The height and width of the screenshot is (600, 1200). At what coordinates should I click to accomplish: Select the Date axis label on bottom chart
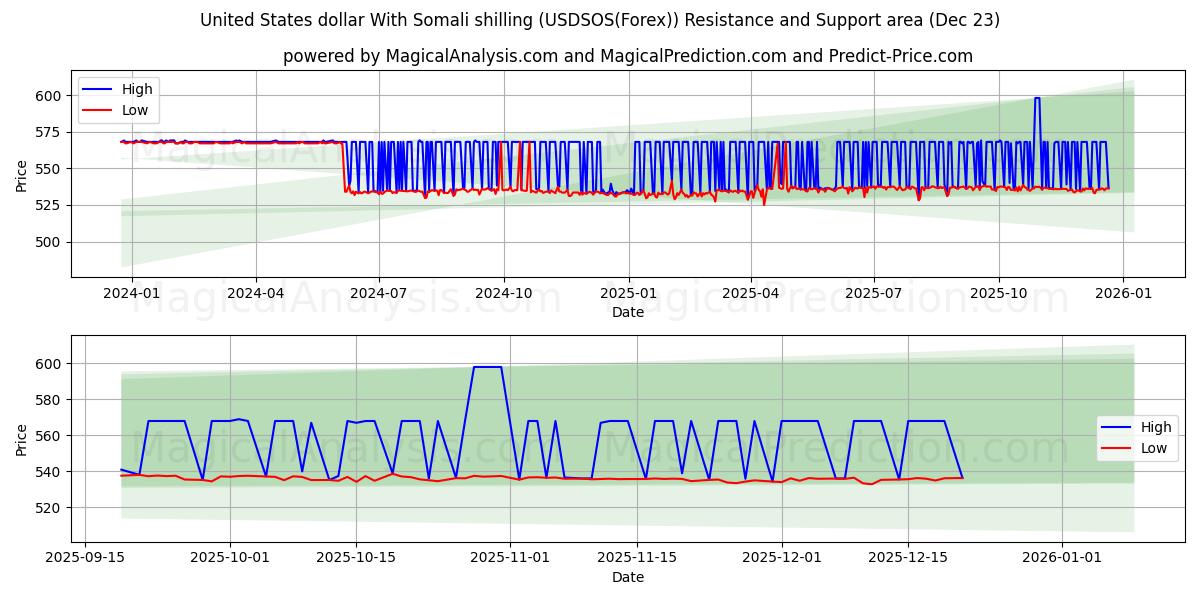[627, 577]
